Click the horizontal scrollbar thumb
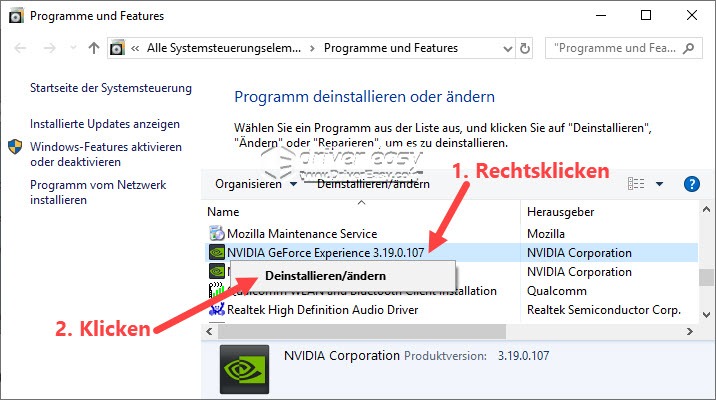This screenshot has width=716, height=400. coord(362,332)
